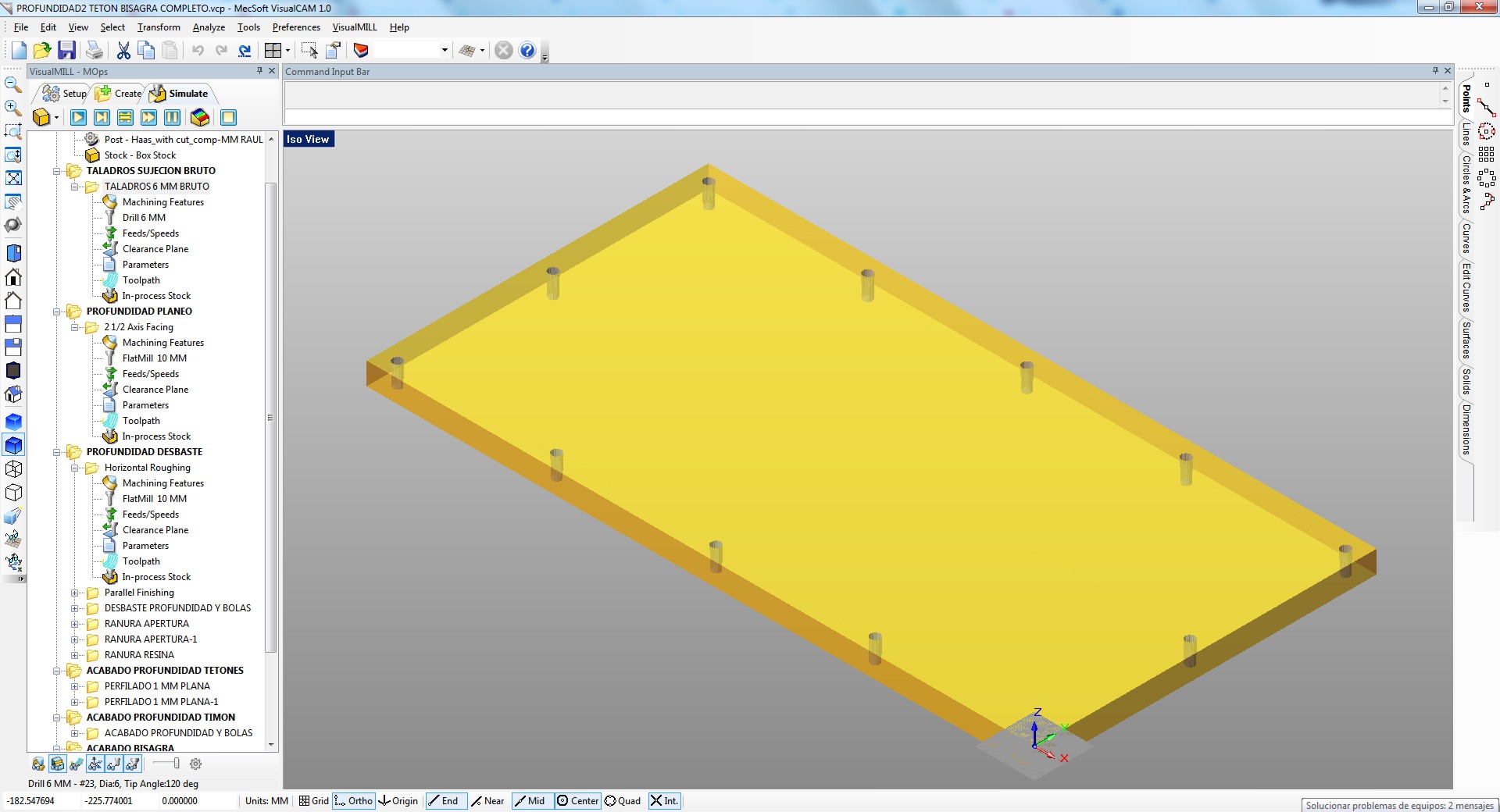Click the cut scissors icon
This screenshot has height=812, width=1500.
(x=123, y=50)
